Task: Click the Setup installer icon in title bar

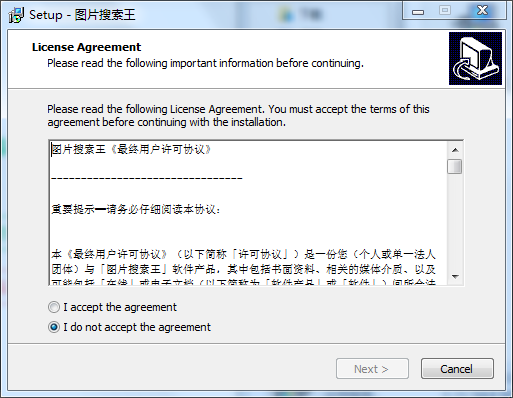Action: click(x=16, y=15)
